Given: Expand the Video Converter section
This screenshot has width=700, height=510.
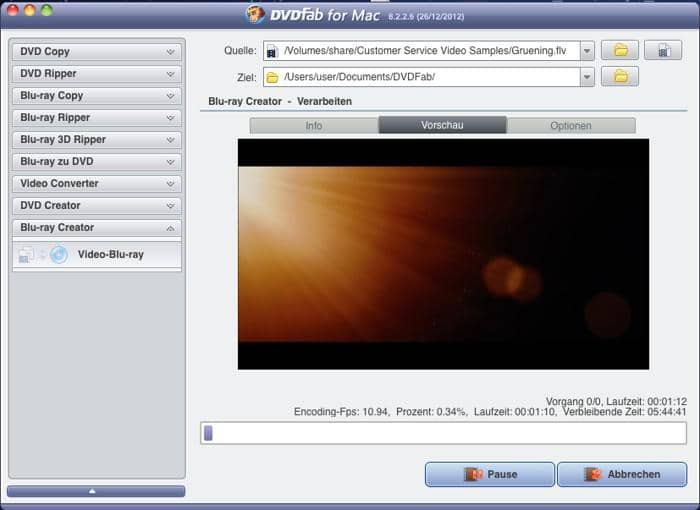Looking at the screenshot, I should (x=97, y=184).
